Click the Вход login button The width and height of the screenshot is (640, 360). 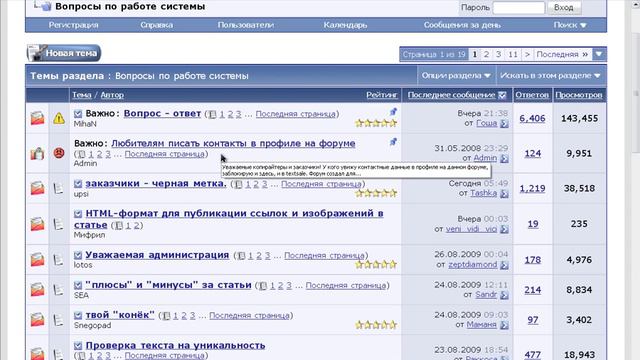[563, 7]
